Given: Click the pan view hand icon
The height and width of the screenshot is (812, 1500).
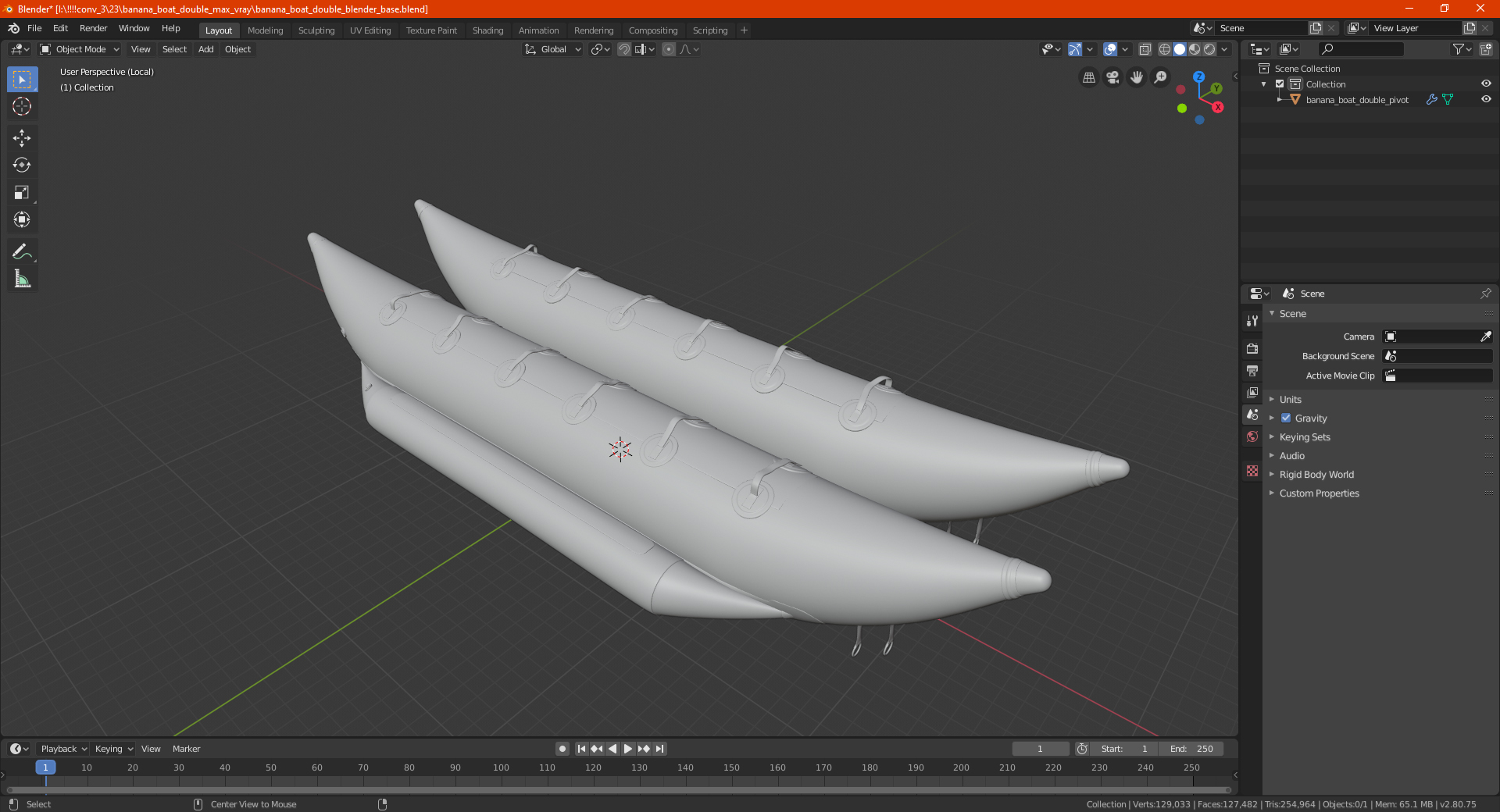Looking at the screenshot, I should pos(1137,77).
